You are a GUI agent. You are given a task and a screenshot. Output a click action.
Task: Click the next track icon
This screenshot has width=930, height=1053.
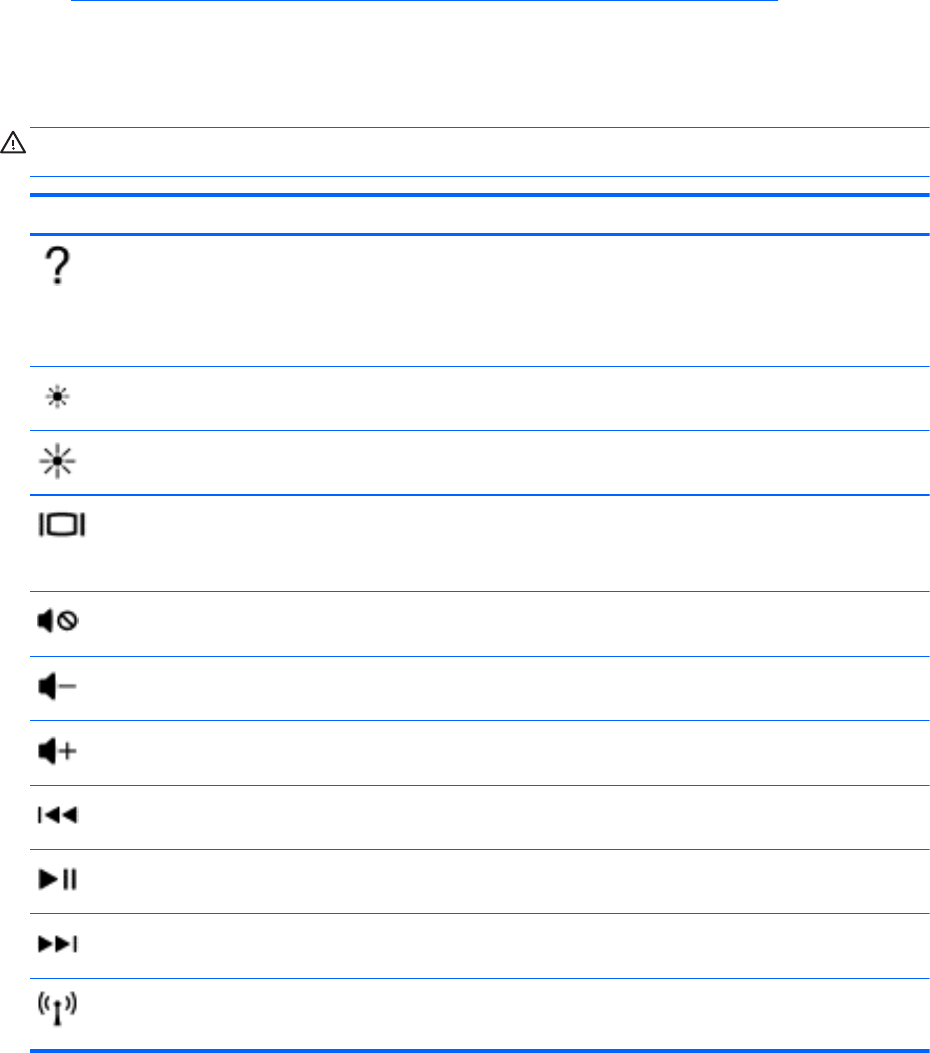coord(61,944)
